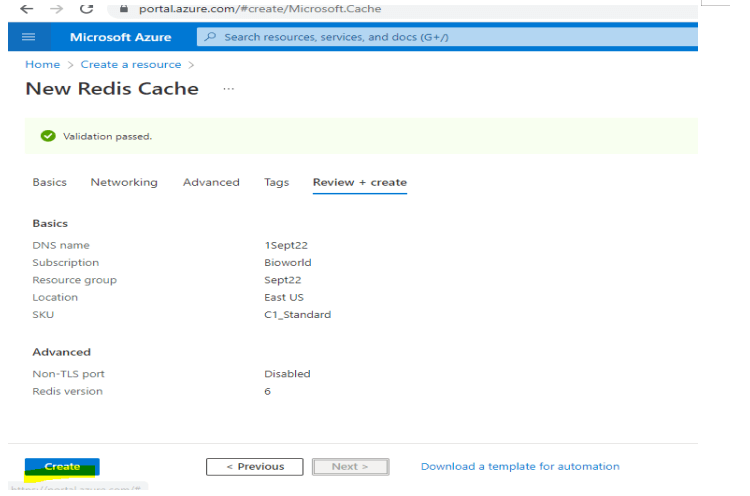The height and width of the screenshot is (496, 750).
Task: Open the Azure portal hamburger menu
Action: coord(29,37)
